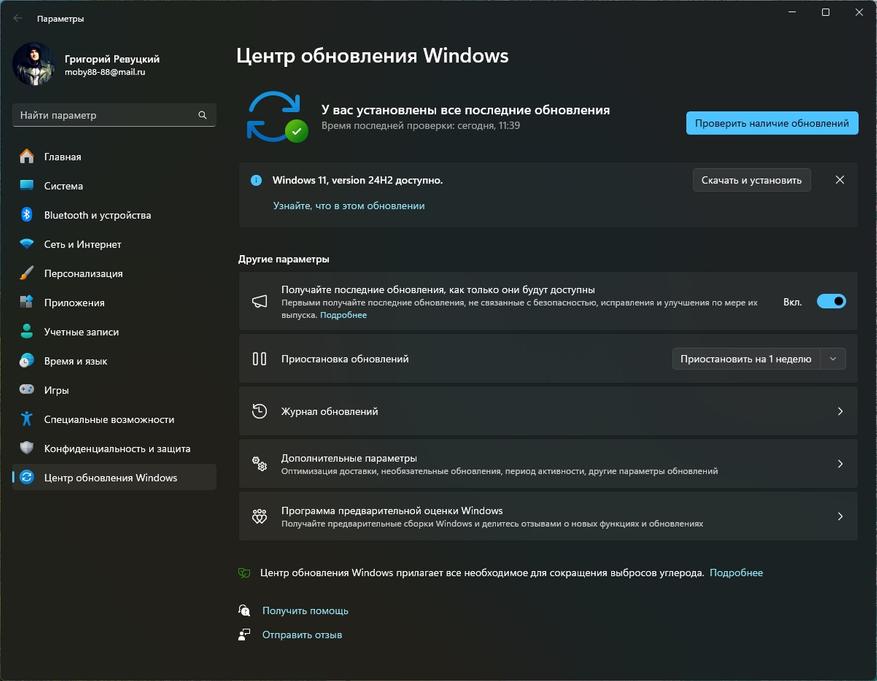Click the home icon next to Главная
The width and height of the screenshot is (877, 681).
[x=26, y=157]
